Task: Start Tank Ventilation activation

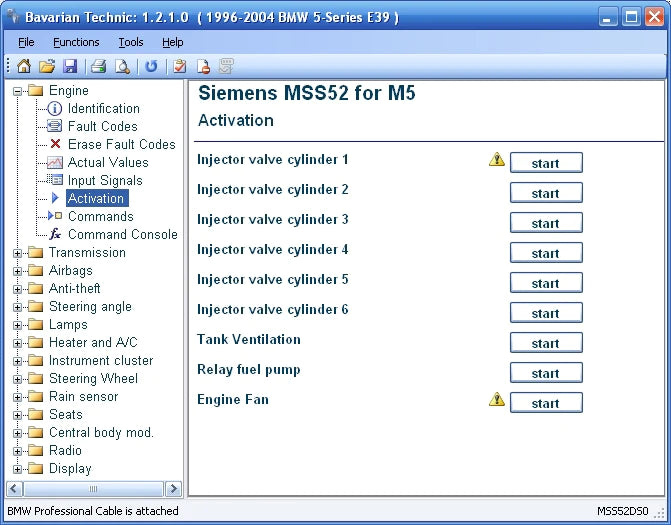Action: [x=545, y=343]
